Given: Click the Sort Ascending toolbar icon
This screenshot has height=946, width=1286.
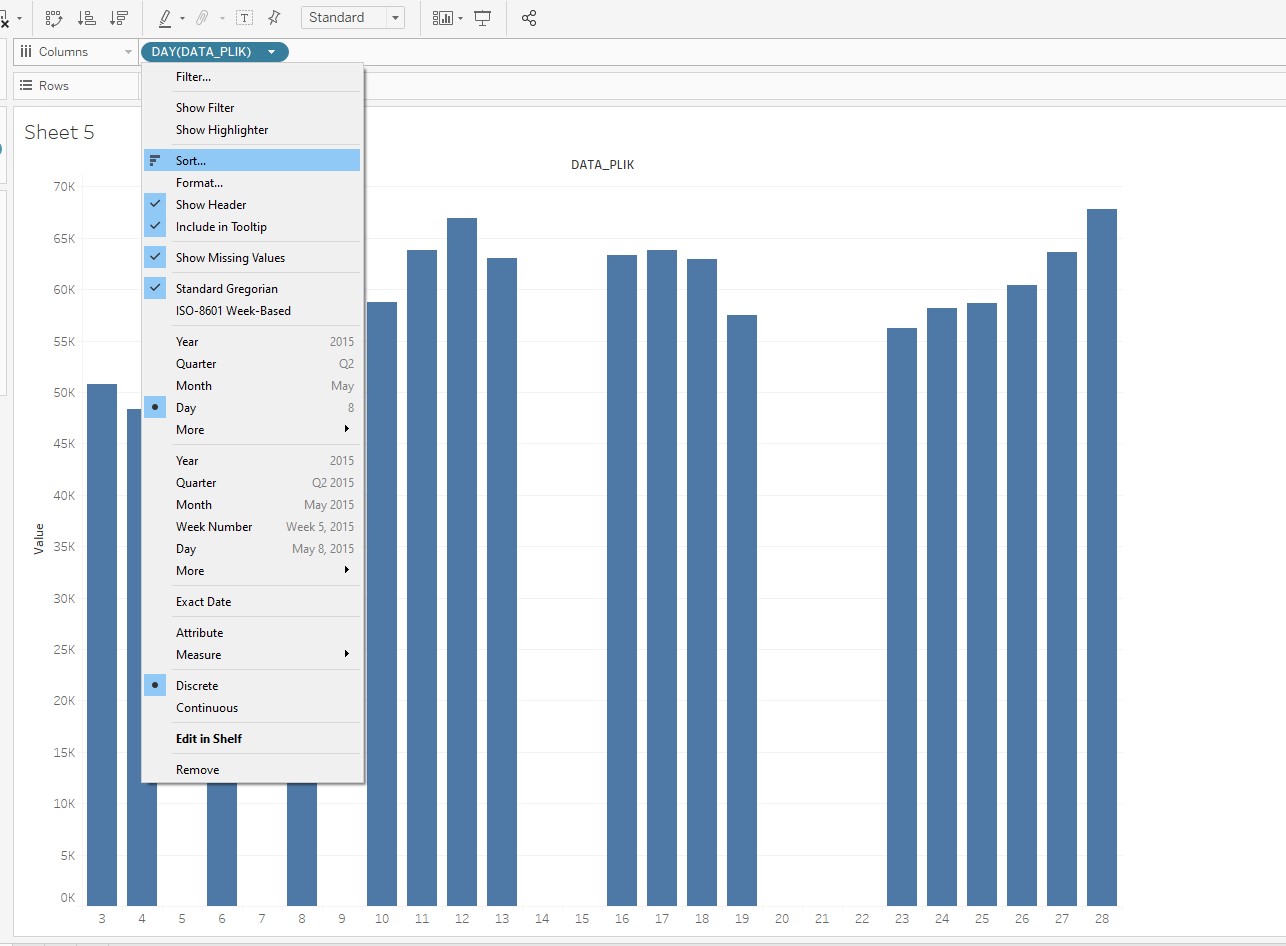Looking at the screenshot, I should [x=87, y=18].
